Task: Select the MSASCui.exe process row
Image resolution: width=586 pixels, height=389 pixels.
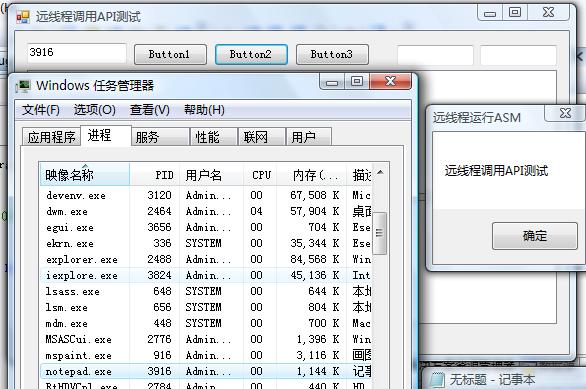Action: coord(206,339)
